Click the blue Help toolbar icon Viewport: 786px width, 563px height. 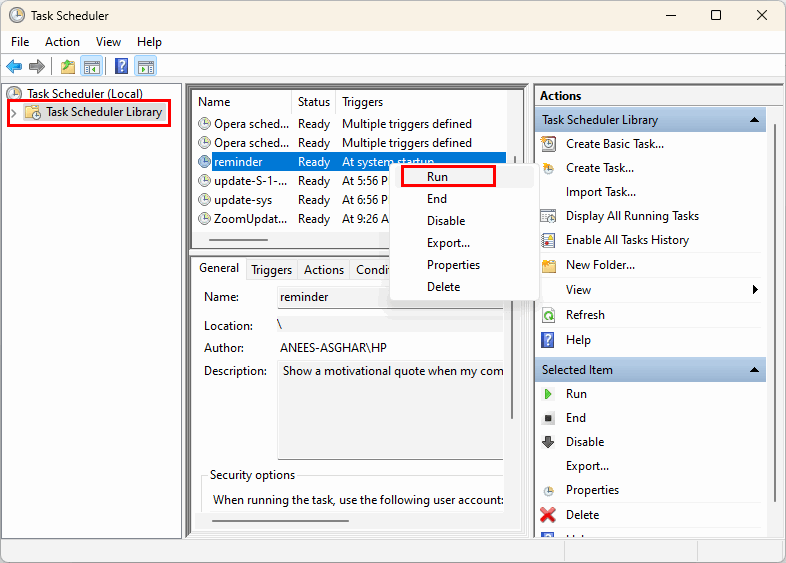point(121,67)
